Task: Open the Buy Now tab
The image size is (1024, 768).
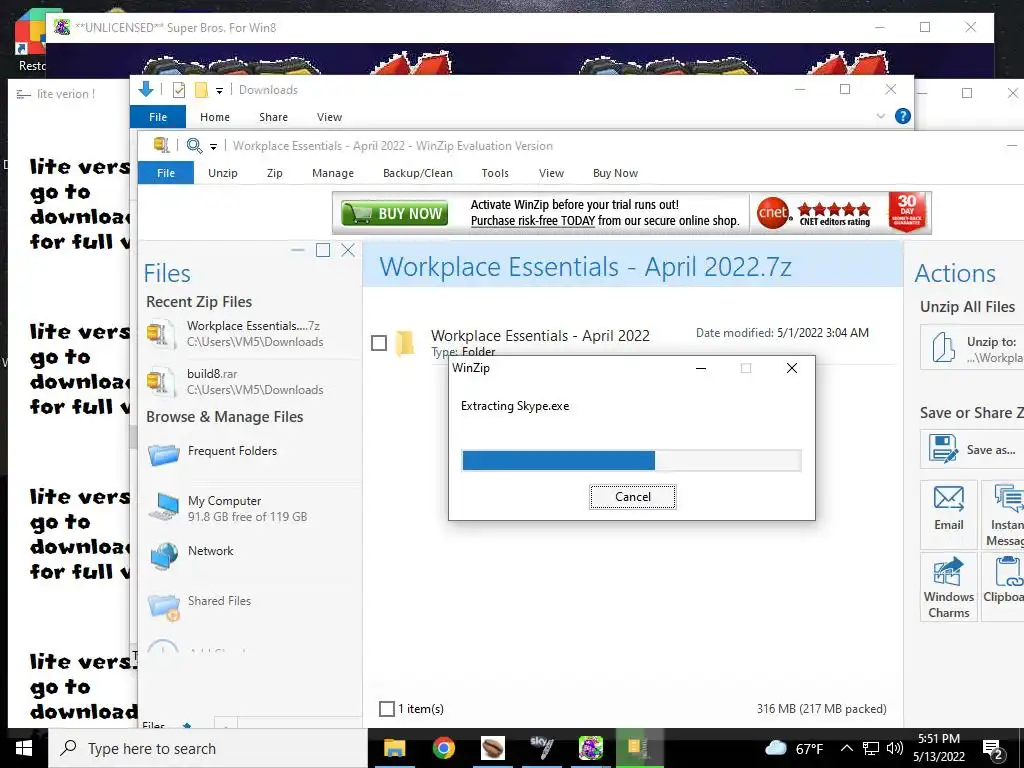Action: pos(615,173)
